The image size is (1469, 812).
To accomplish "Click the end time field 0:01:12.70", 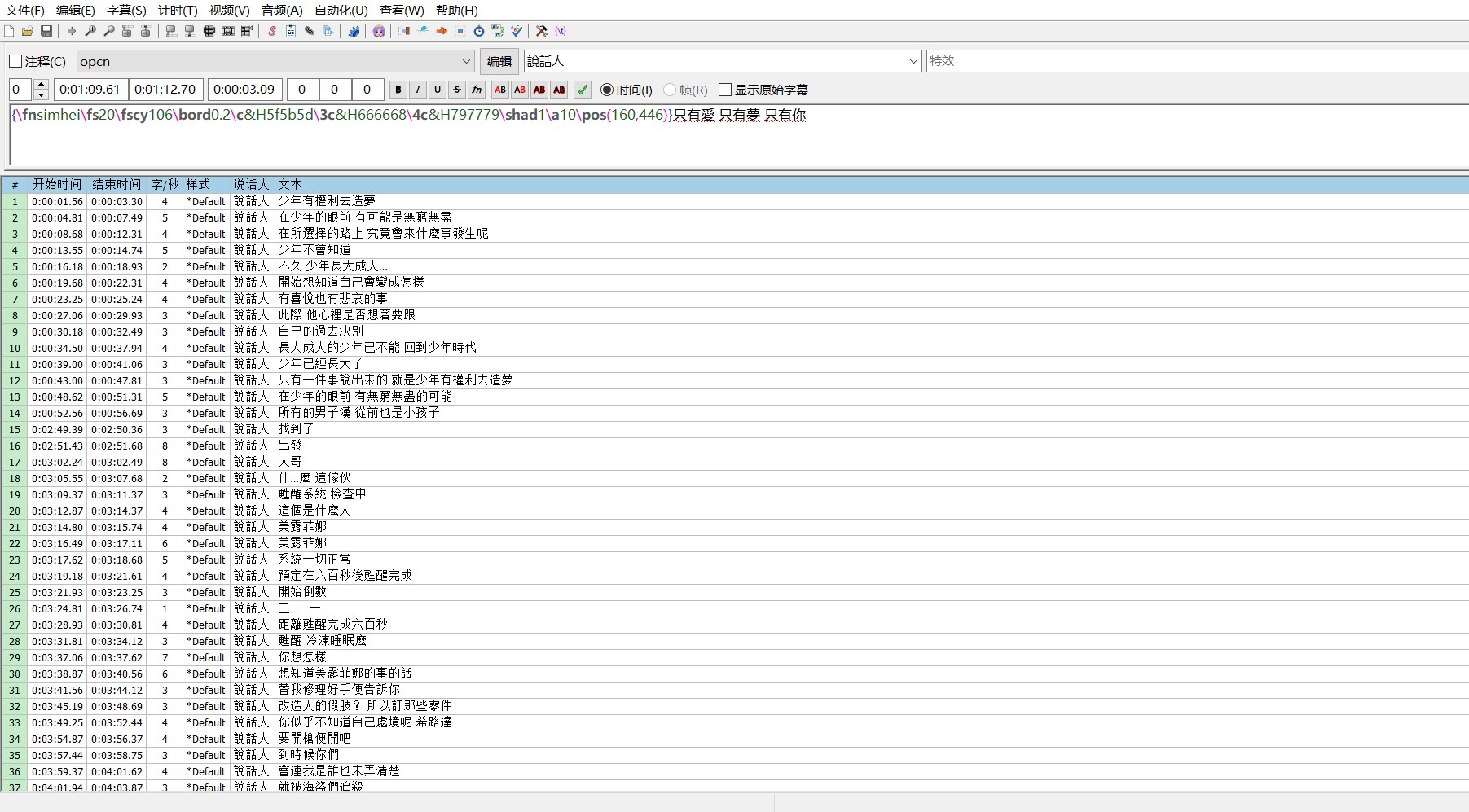I will point(165,90).
